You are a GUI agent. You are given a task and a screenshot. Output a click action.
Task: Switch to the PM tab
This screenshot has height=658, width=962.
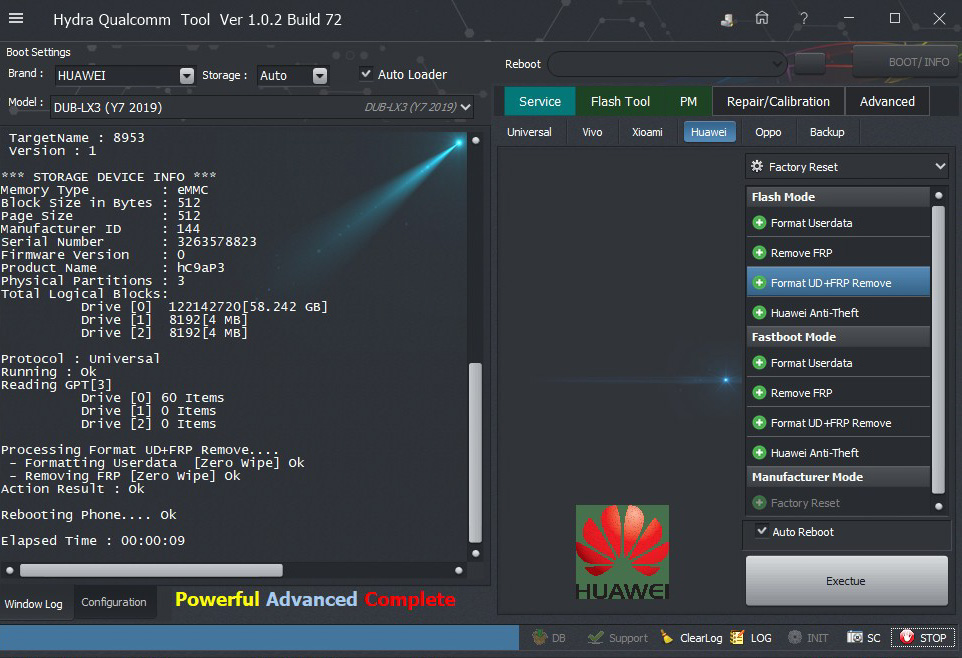688,101
